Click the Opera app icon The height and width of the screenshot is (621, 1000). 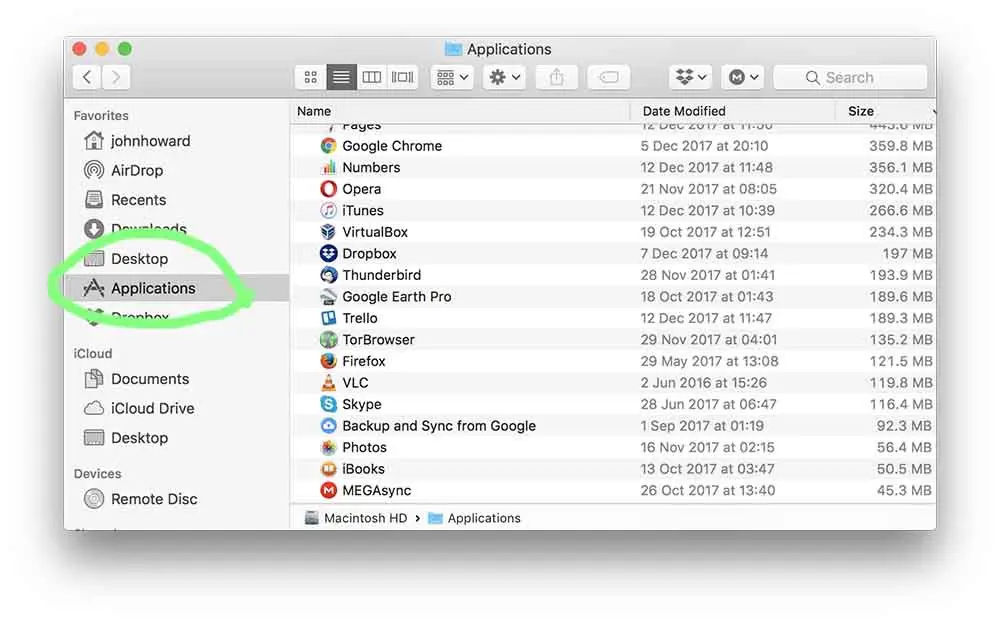[x=328, y=189]
